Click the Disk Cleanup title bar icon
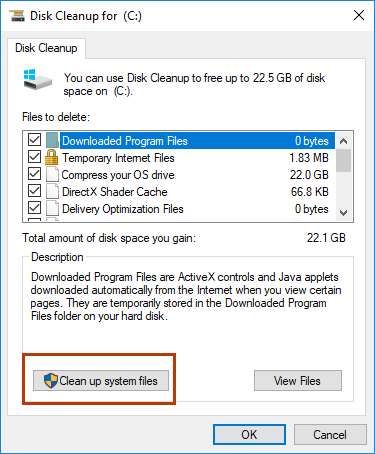 point(17,16)
